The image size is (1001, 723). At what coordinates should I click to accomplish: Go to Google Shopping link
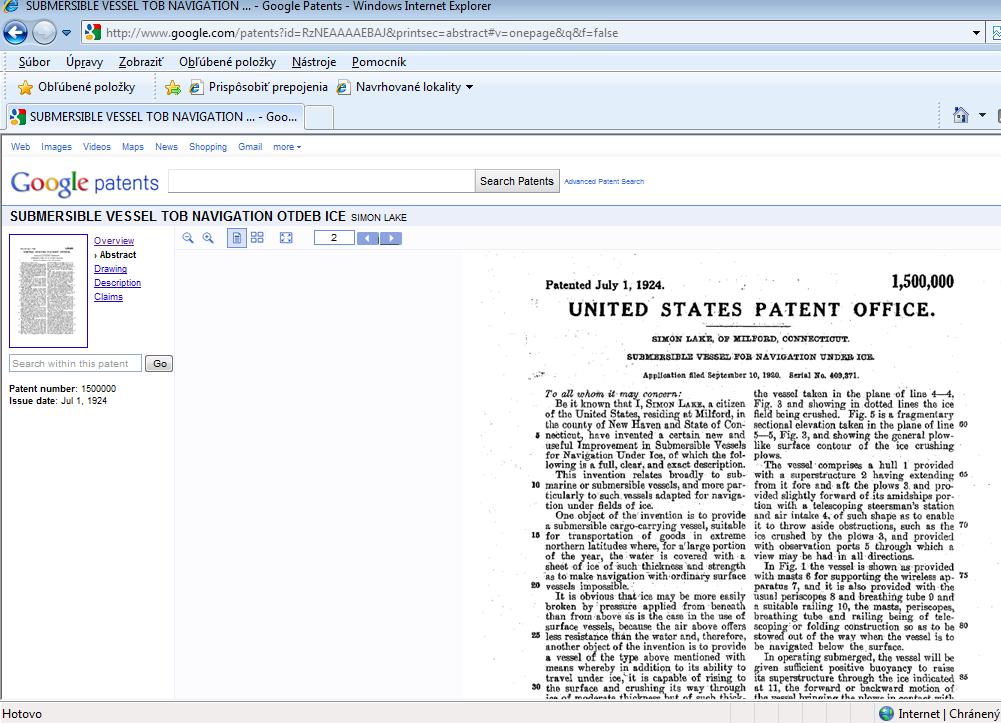tap(207, 147)
